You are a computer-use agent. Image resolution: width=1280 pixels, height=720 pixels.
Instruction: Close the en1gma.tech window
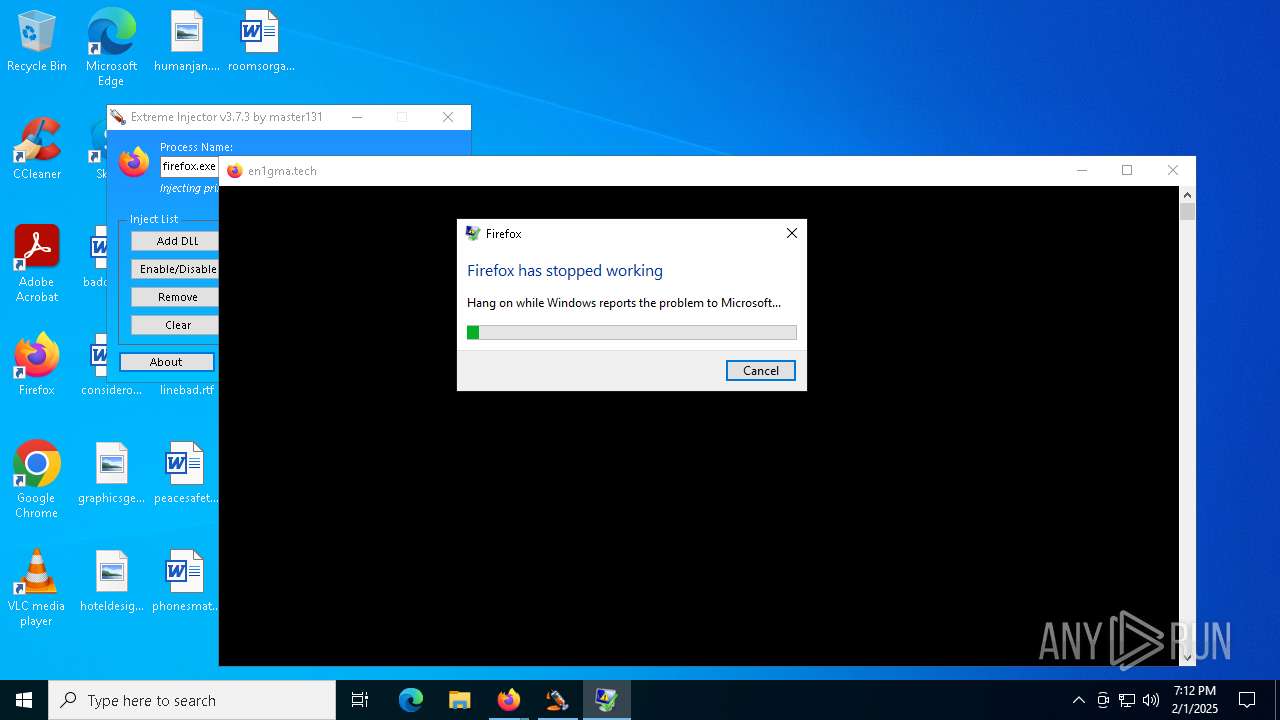click(1173, 170)
